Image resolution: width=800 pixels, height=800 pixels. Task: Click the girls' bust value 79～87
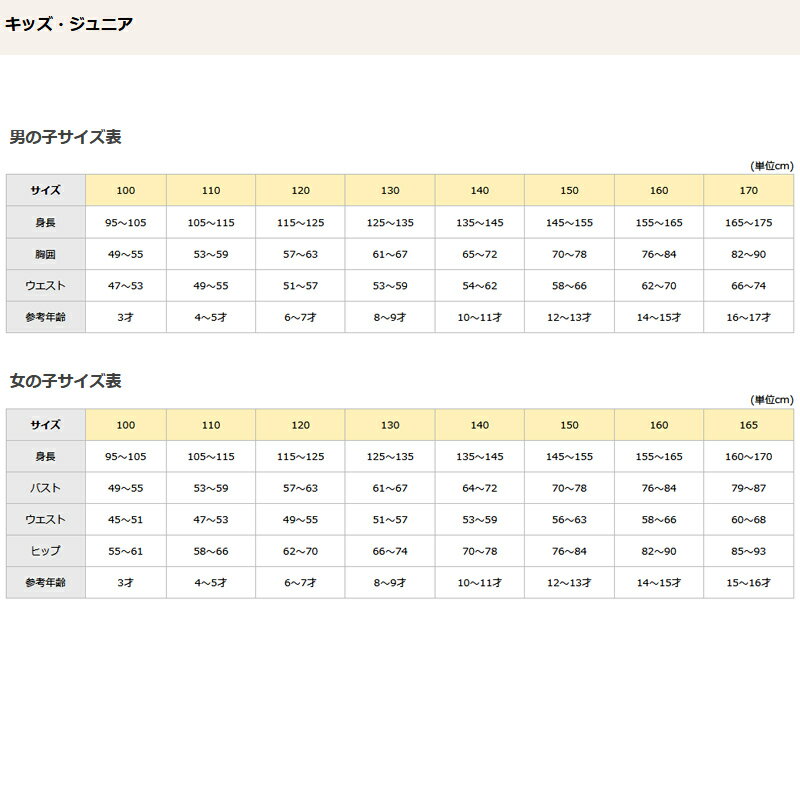748,488
